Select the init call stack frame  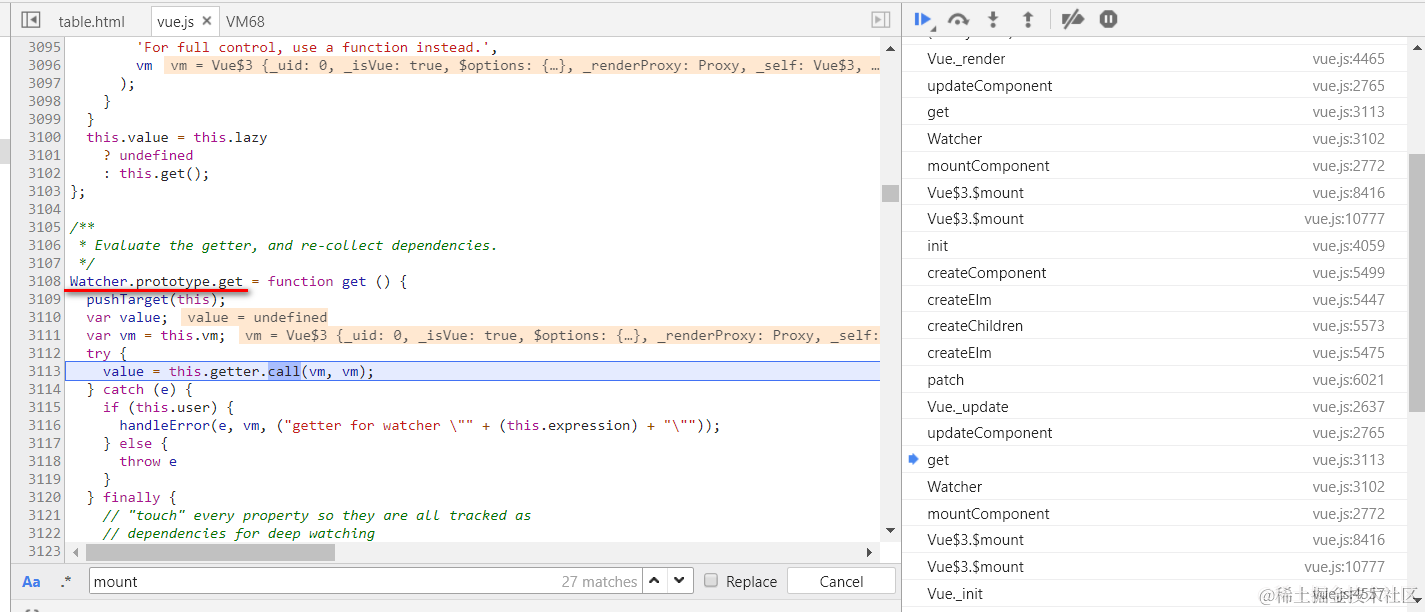click(x=1156, y=246)
